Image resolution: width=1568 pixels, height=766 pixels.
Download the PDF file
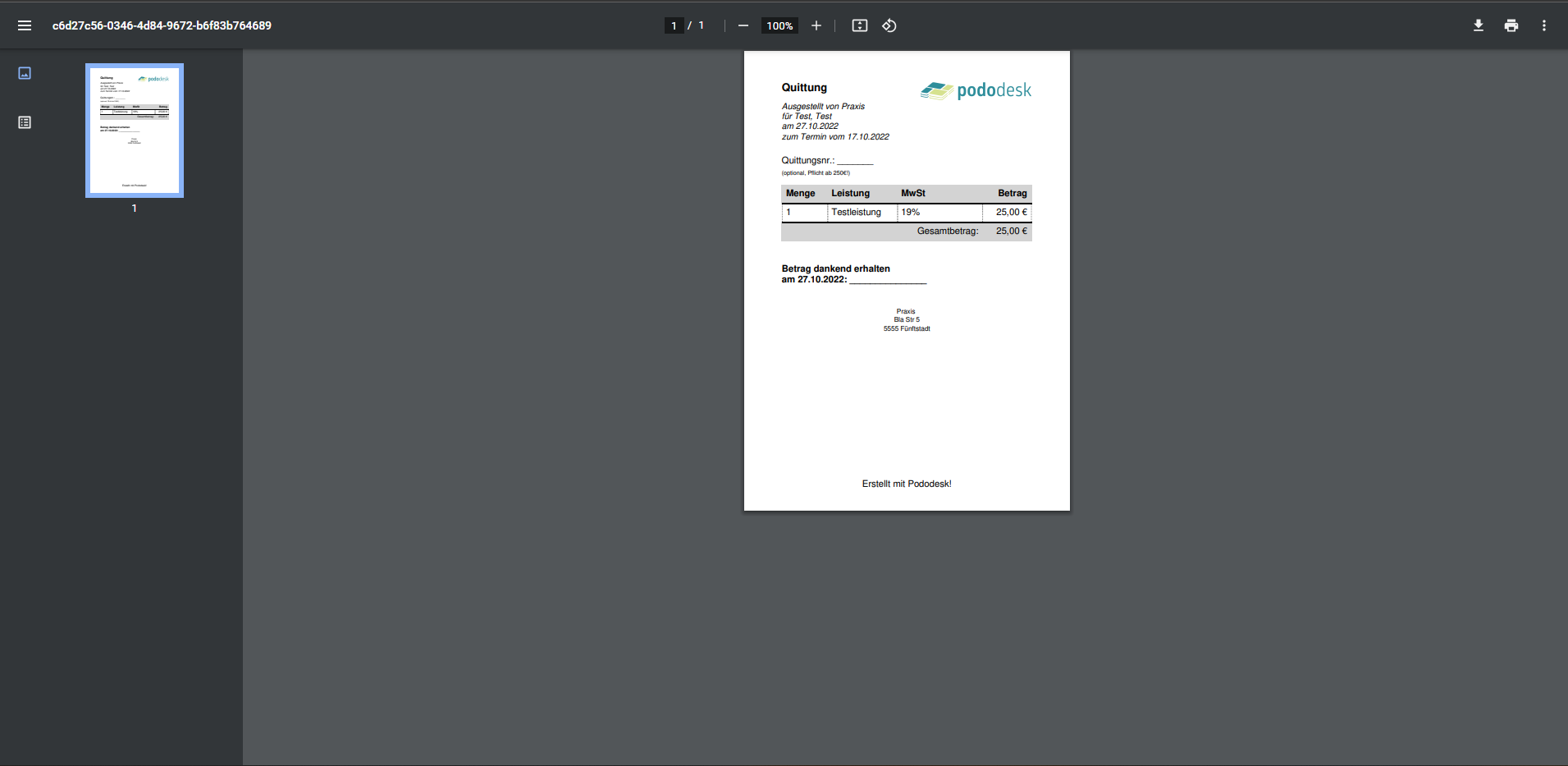tap(1479, 25)
